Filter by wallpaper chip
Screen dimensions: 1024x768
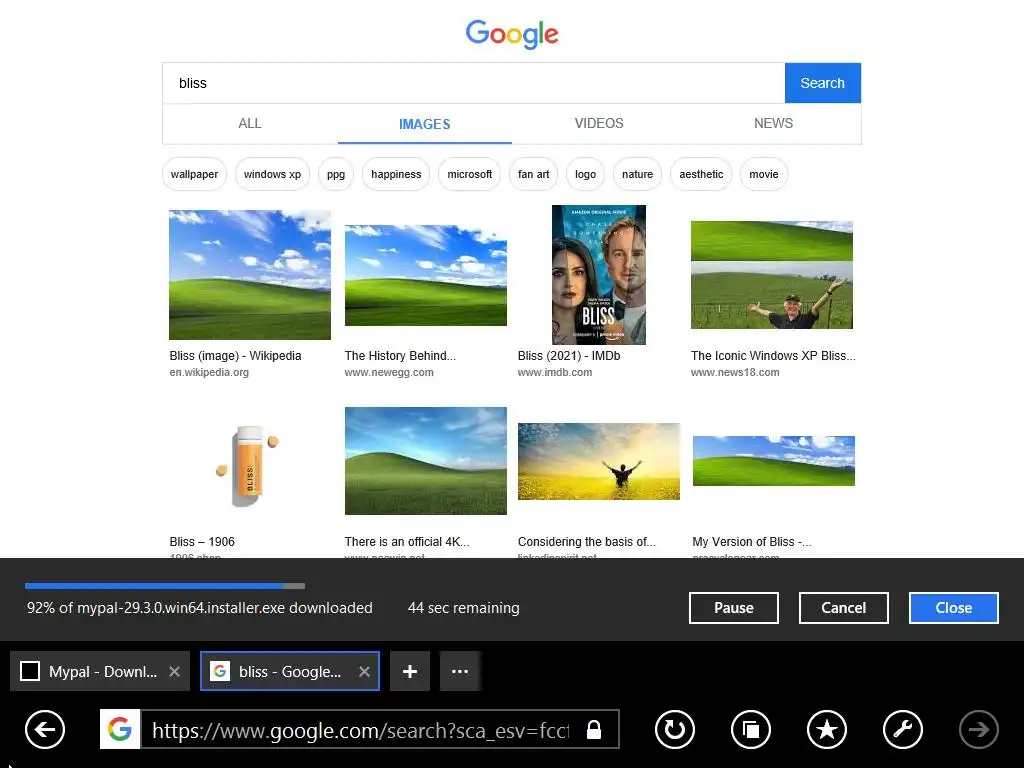click(195, 174)
